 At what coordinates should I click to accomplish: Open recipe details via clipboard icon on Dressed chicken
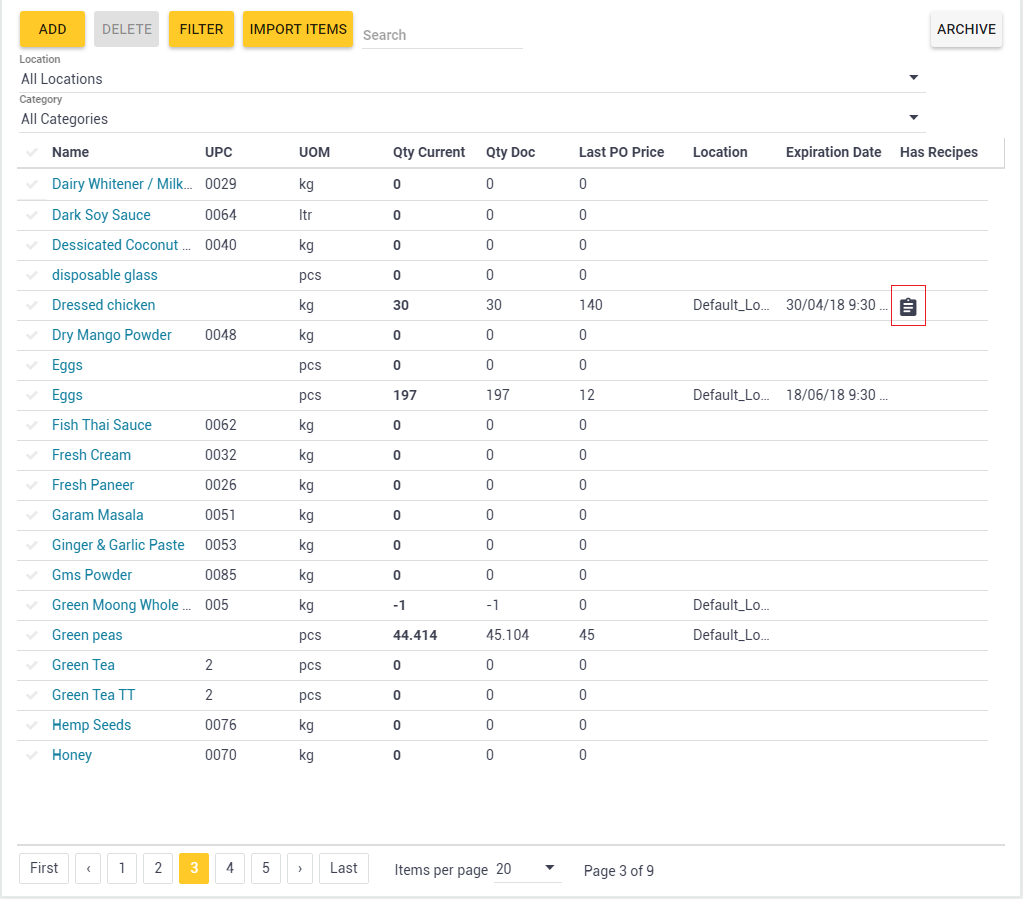(907, 306)
